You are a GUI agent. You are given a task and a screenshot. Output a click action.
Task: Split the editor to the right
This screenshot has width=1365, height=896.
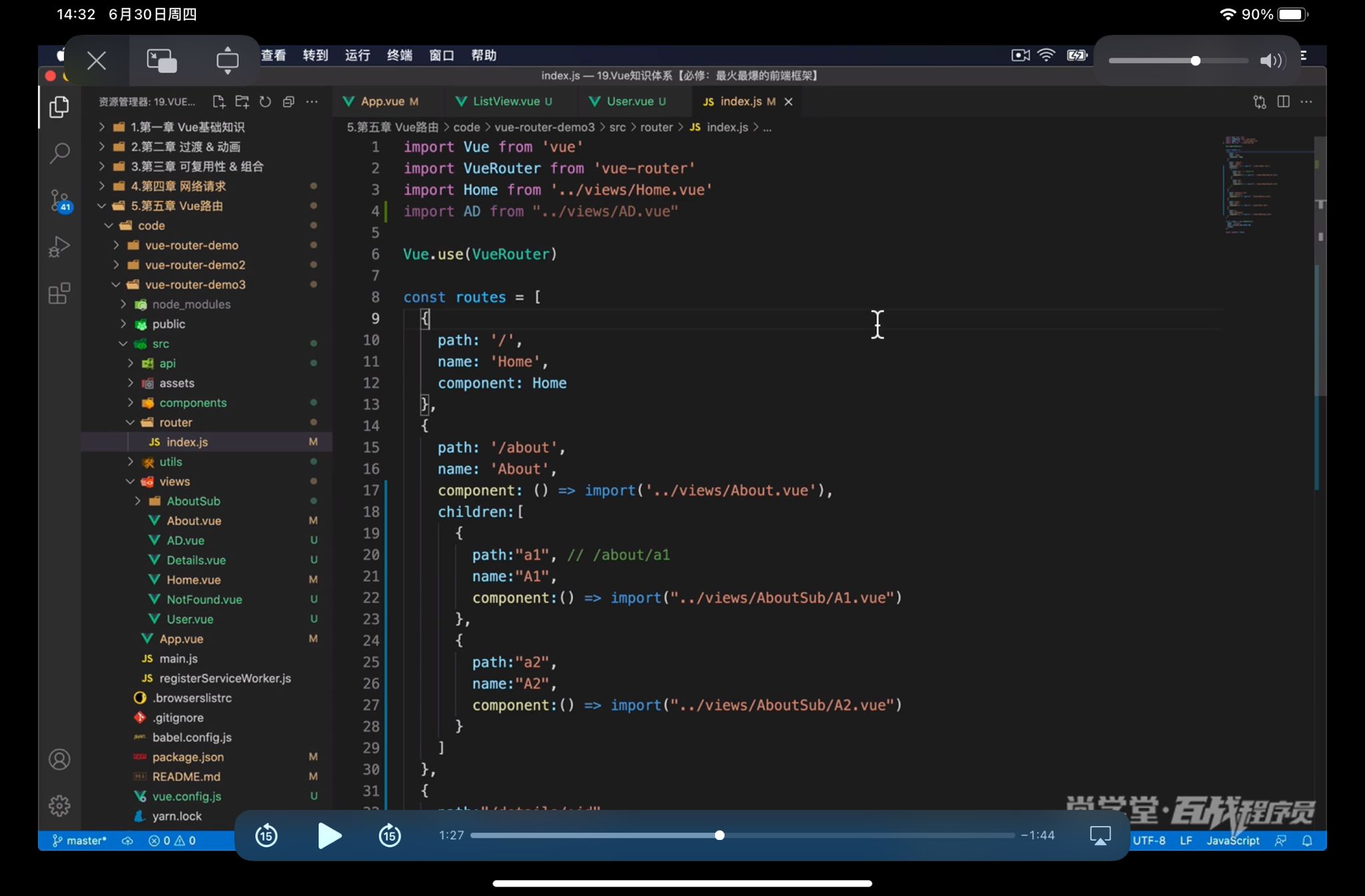point(1283,101)
